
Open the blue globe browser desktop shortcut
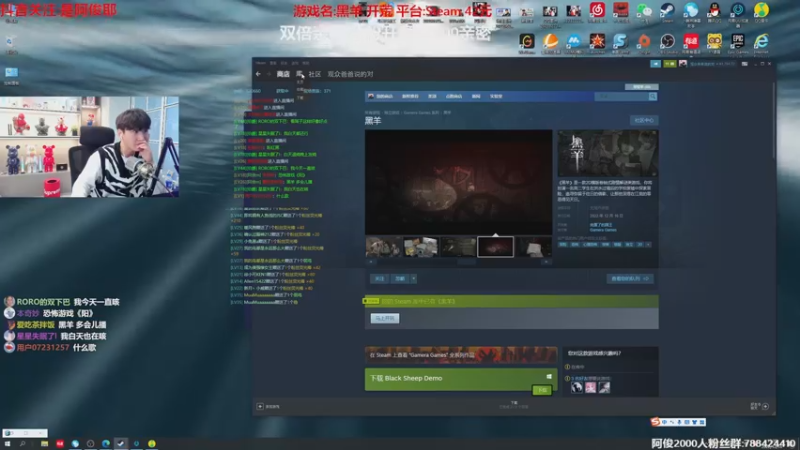691,10
